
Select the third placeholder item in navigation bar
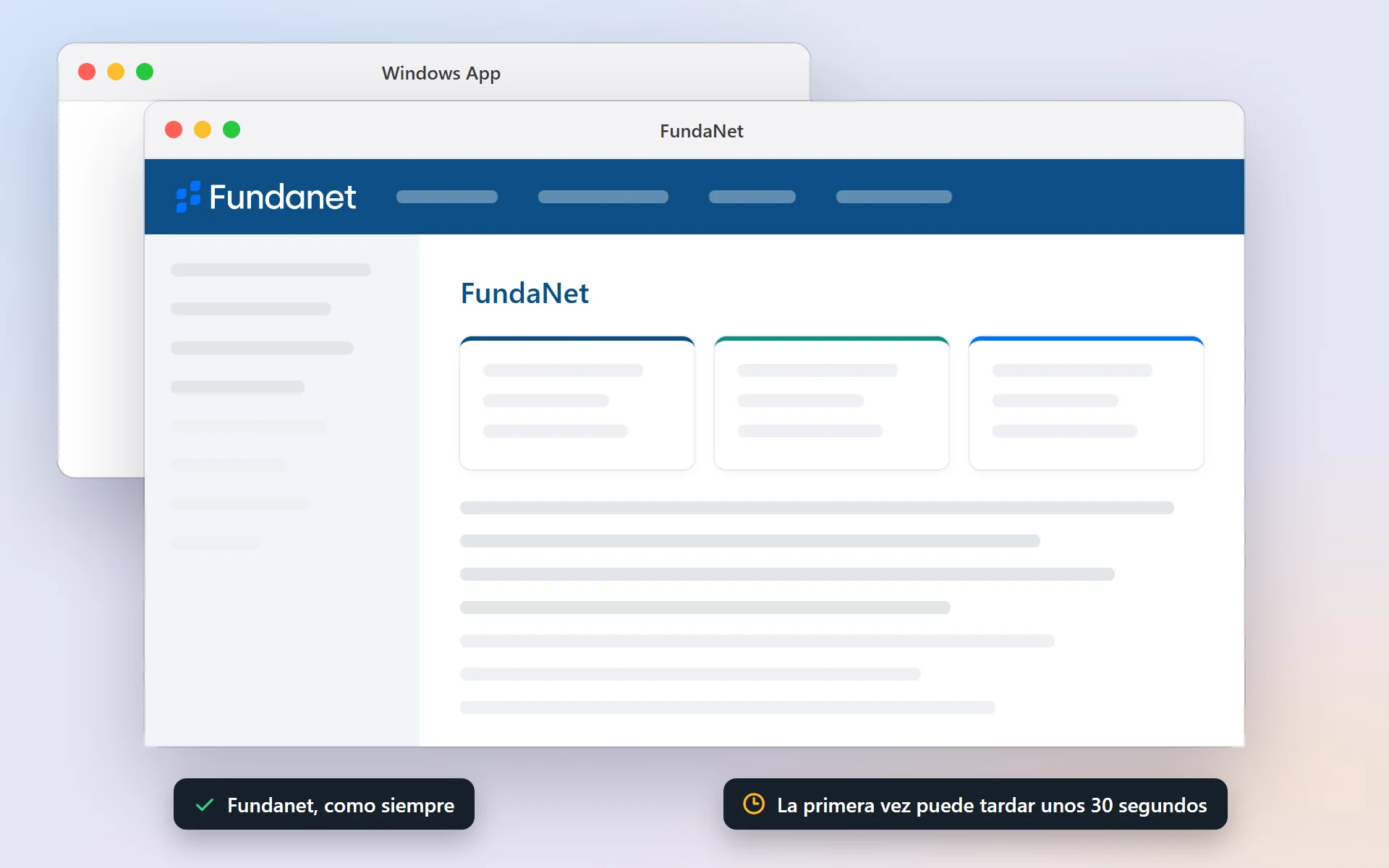(752, 197)
